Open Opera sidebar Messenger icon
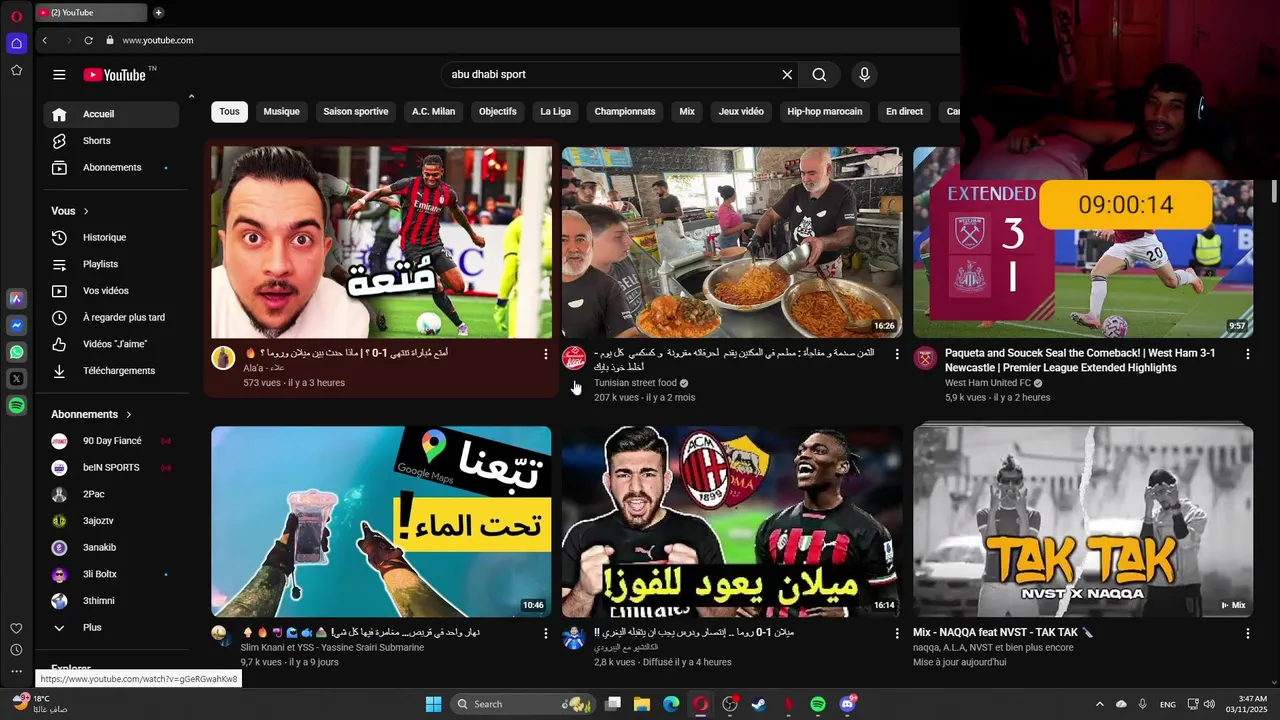Screen dimensions: 1280x720 coord(16,326)
